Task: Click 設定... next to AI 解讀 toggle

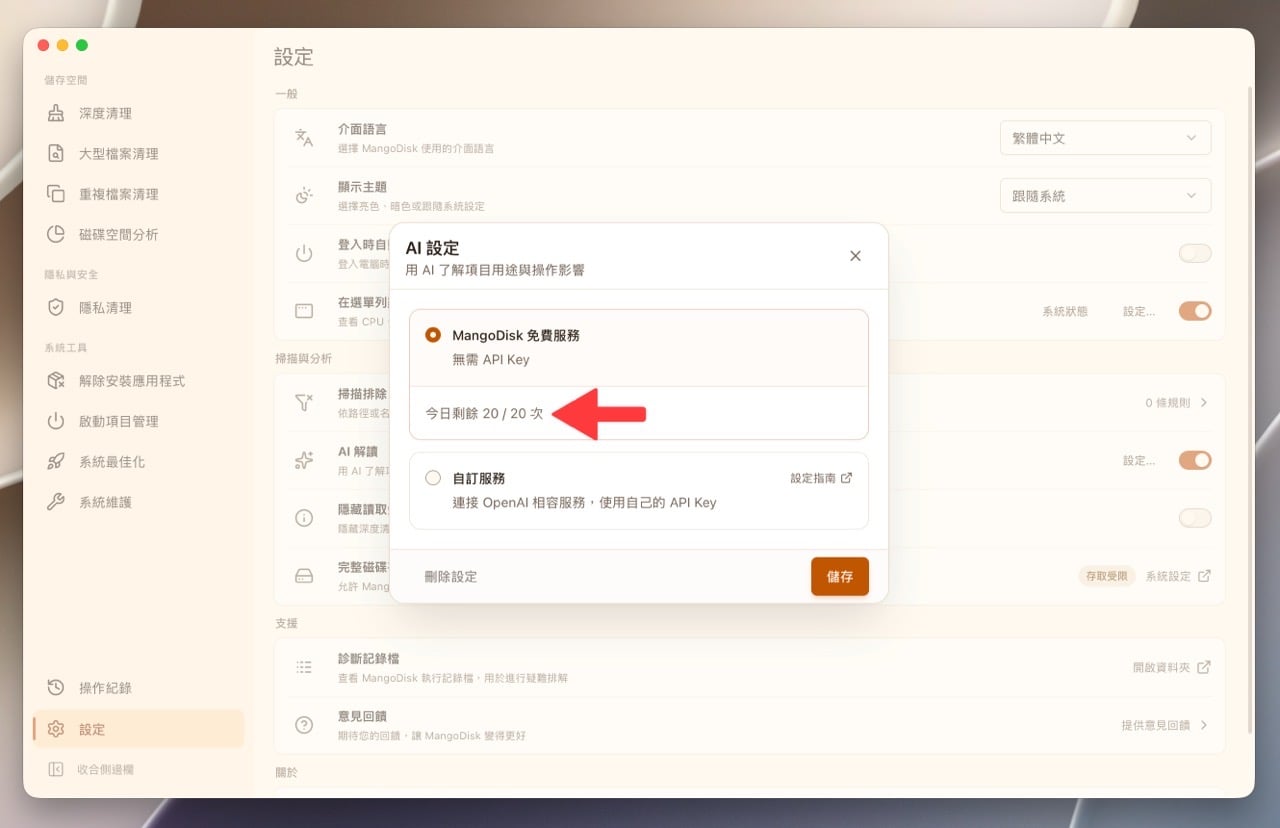Action: [x=1139, y=460]
